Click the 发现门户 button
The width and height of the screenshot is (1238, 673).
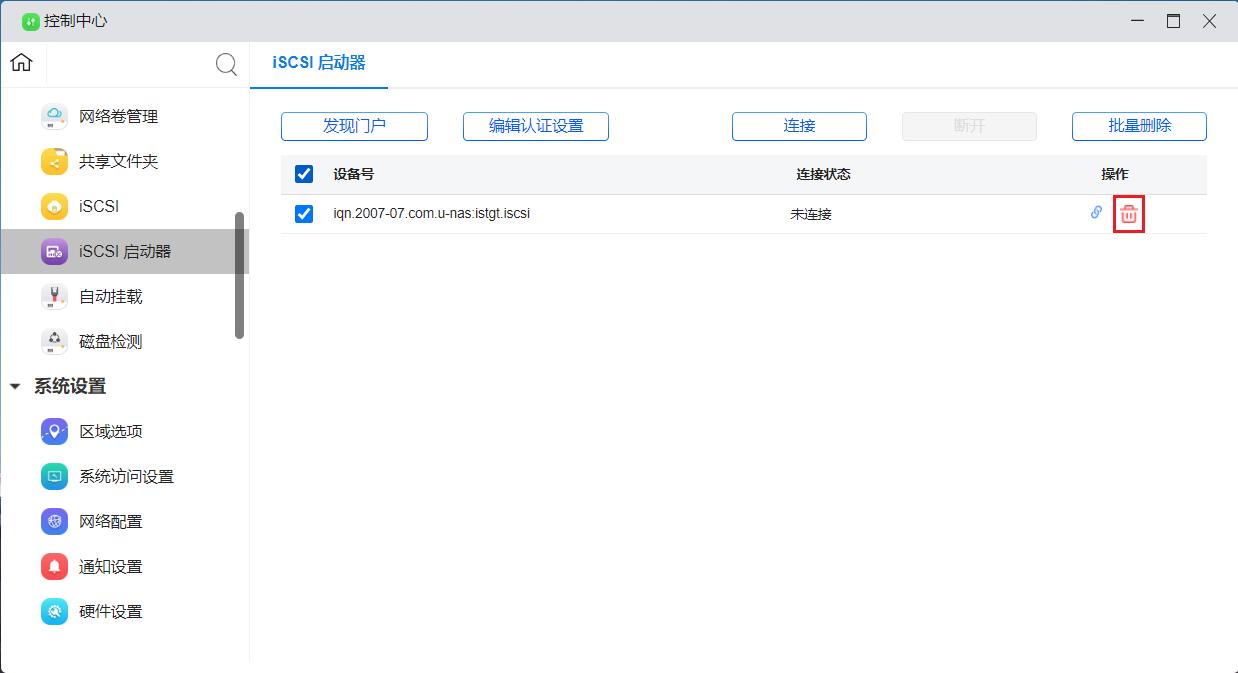click(x=354, y=126)
